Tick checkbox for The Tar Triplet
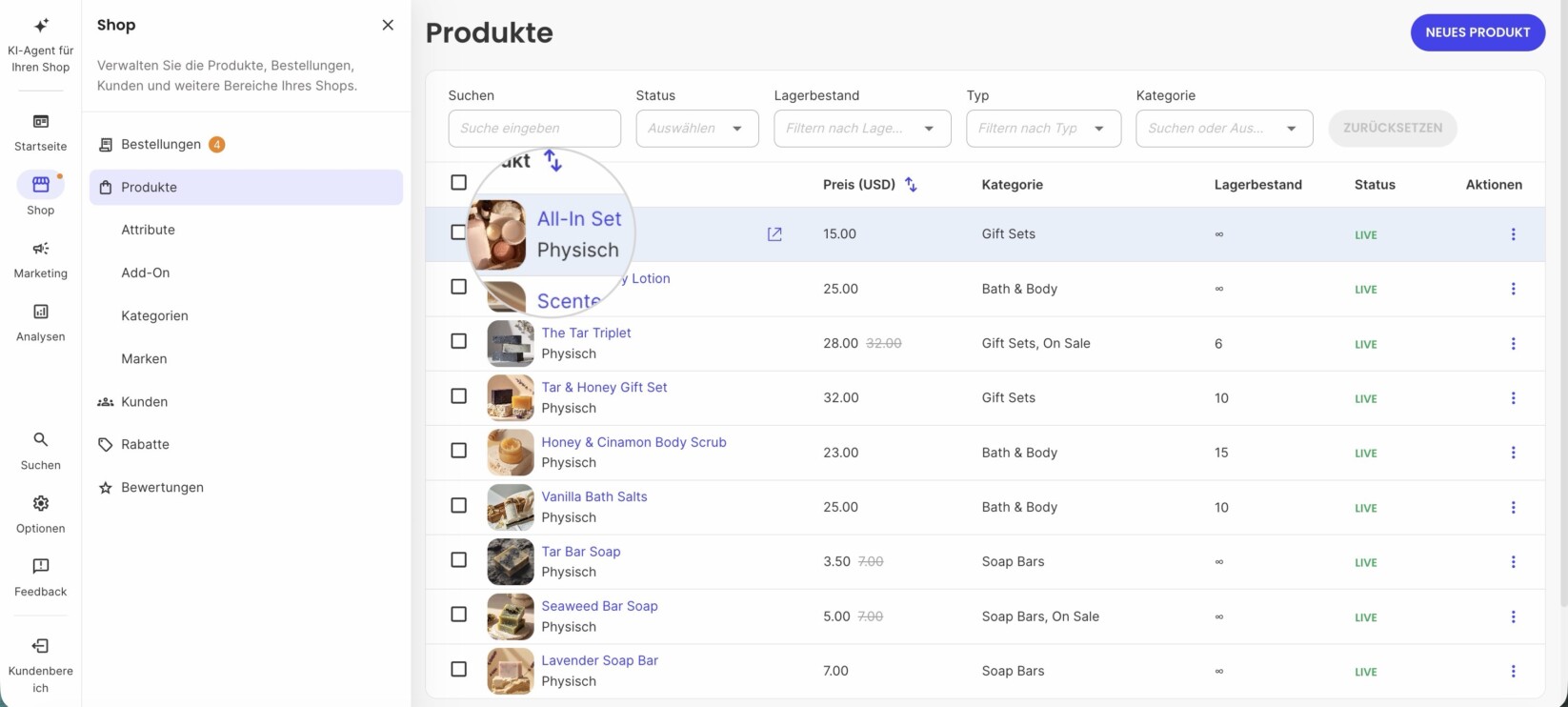This screenshot has height=707, width=1568. (458, 341)
